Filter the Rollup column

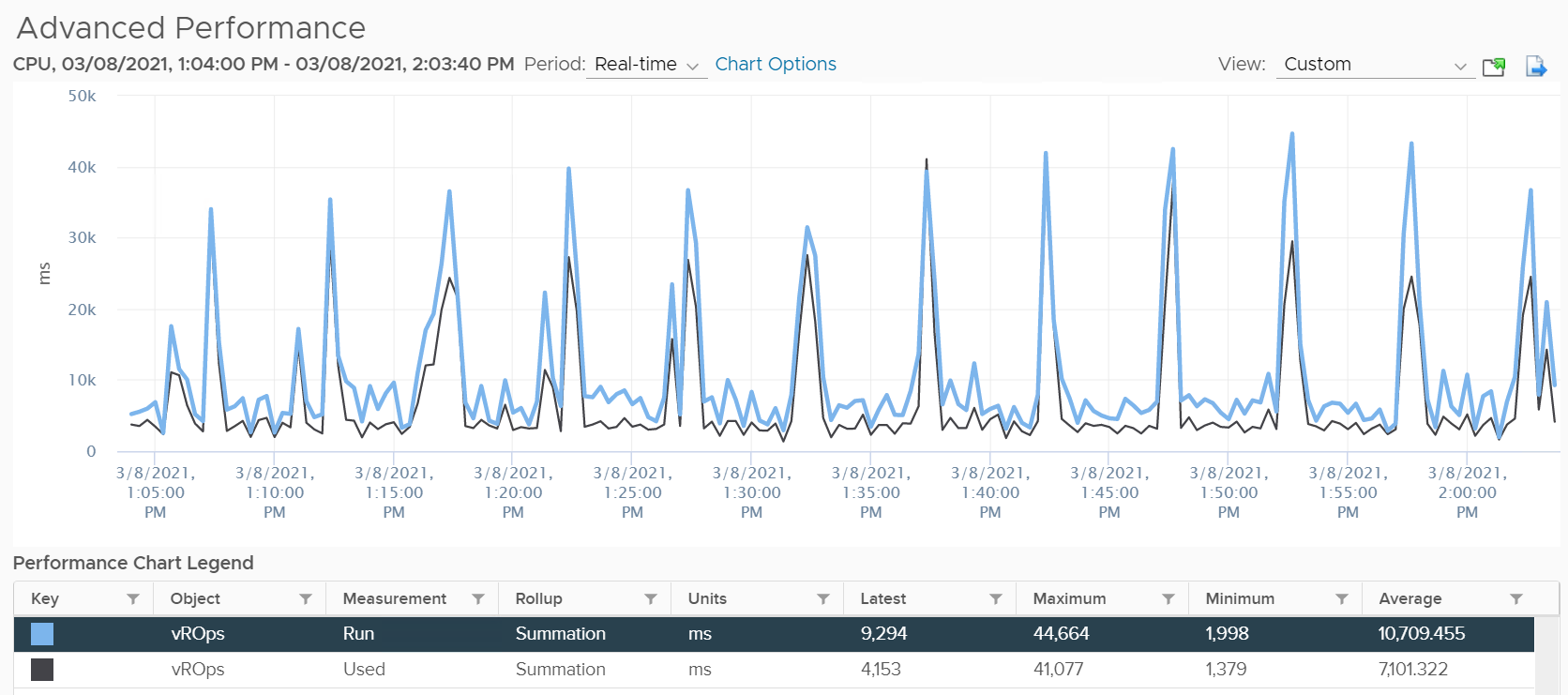[651, 598]
